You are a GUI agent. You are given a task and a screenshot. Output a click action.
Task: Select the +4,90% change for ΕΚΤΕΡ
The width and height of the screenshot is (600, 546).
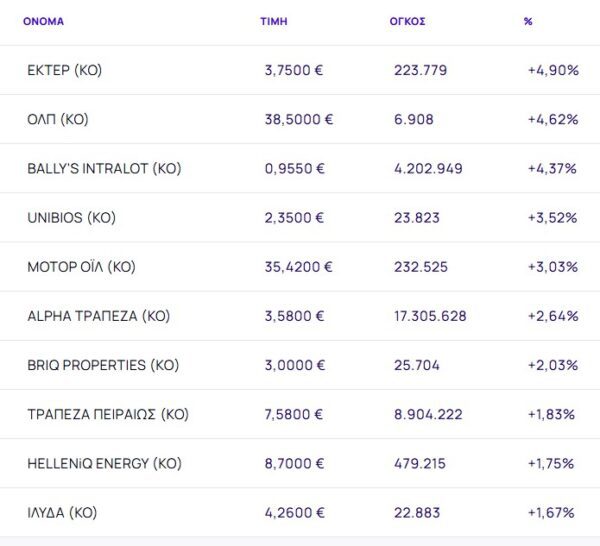[552, 71]
